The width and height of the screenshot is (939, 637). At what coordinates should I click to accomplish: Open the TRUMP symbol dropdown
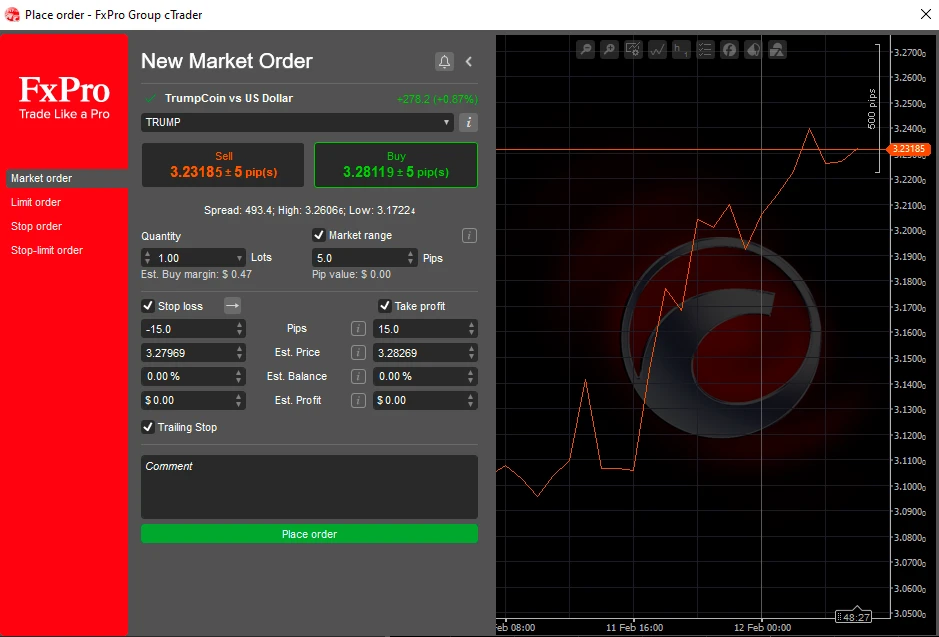tap(296, 122)
